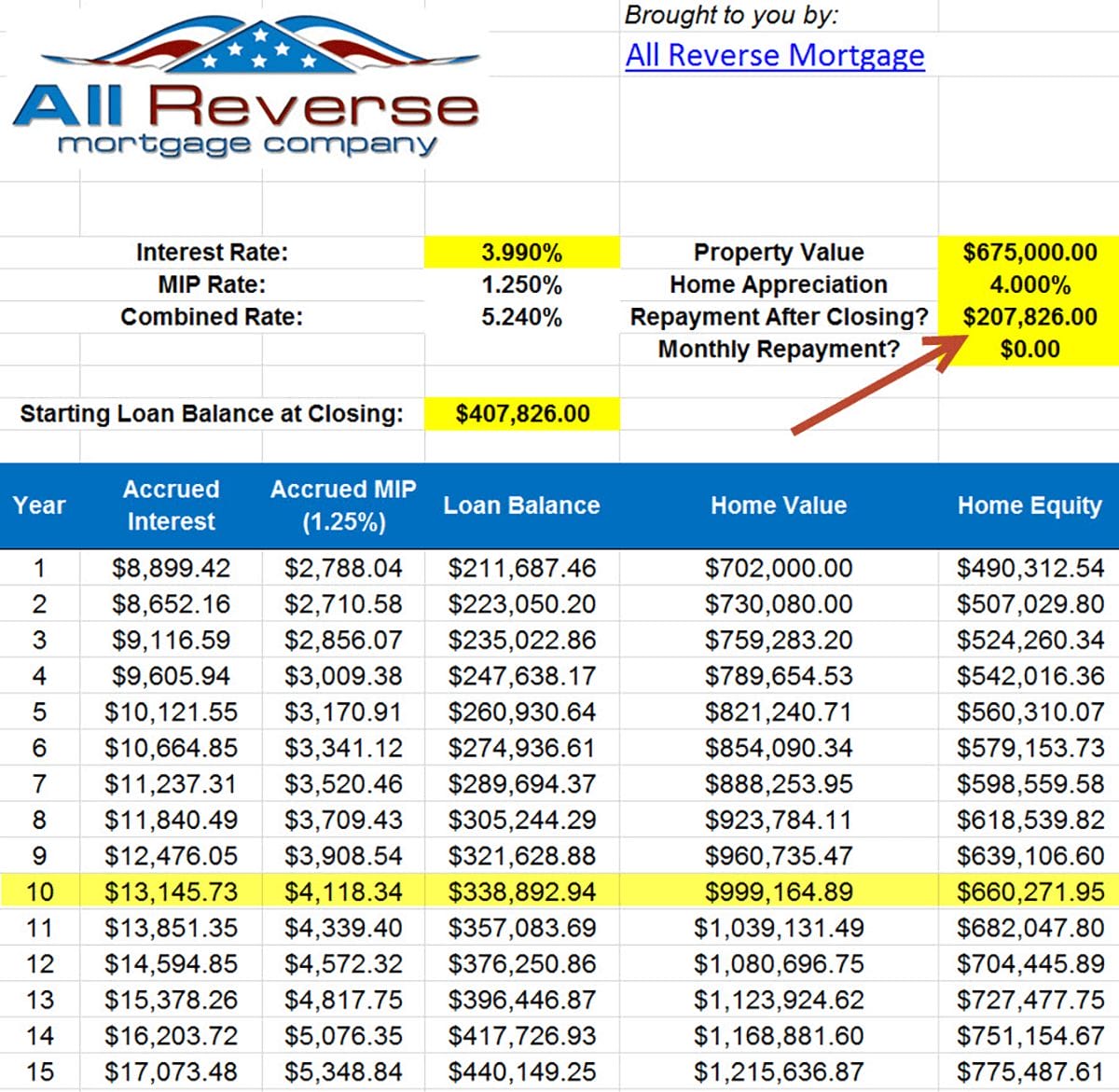
Task: Click the Accrued Interest column header
Action: (x=172, y=505)
